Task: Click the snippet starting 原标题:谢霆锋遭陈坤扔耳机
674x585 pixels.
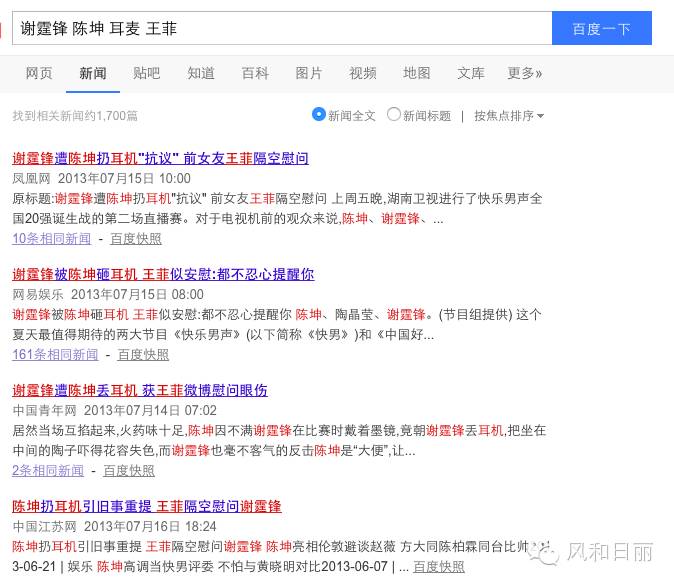Action: [277, 208]
